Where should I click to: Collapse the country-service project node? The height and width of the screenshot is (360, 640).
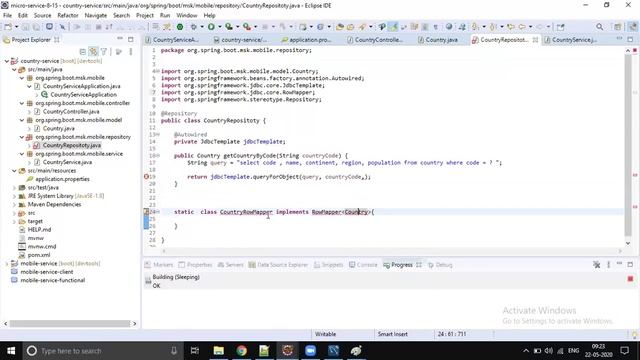click(7, 61)
